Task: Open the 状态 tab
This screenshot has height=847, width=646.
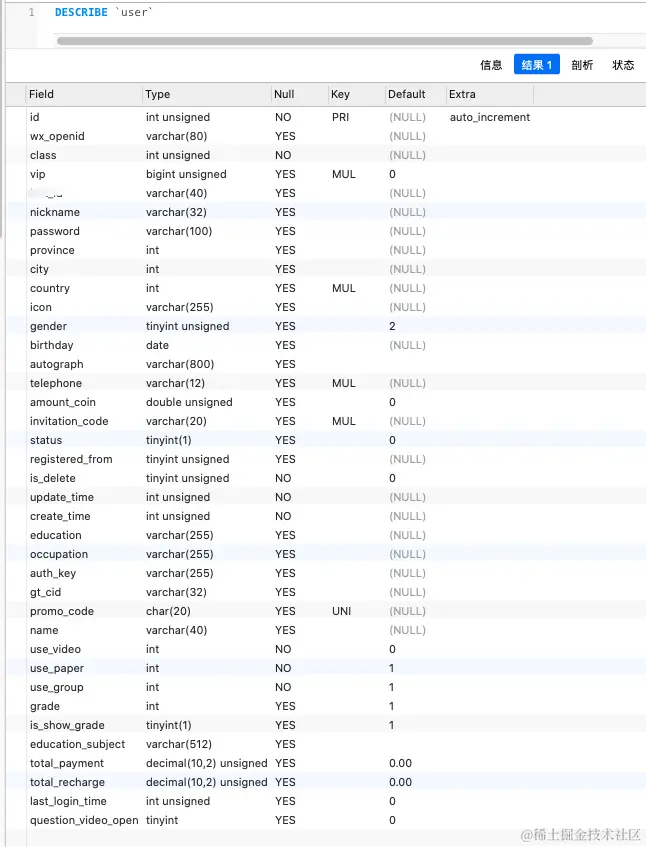Action: coord(623,65)
